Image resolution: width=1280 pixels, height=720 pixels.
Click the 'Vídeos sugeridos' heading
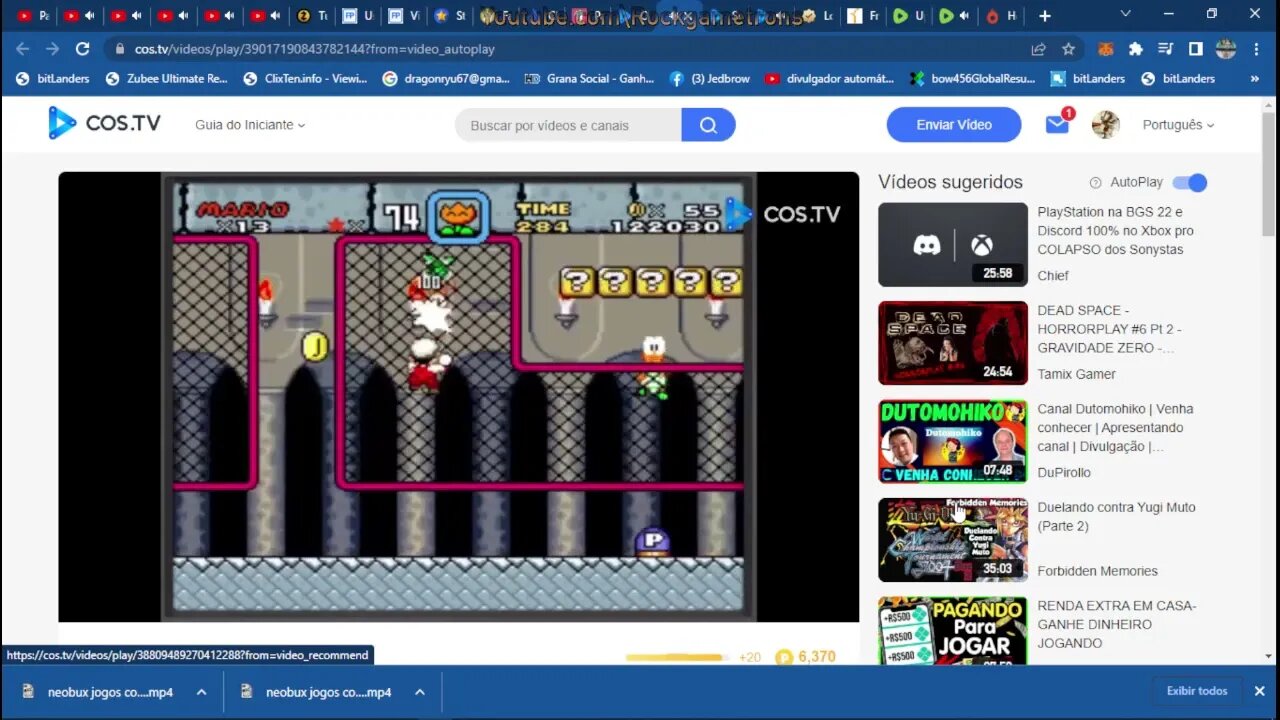tap(950, 182)
